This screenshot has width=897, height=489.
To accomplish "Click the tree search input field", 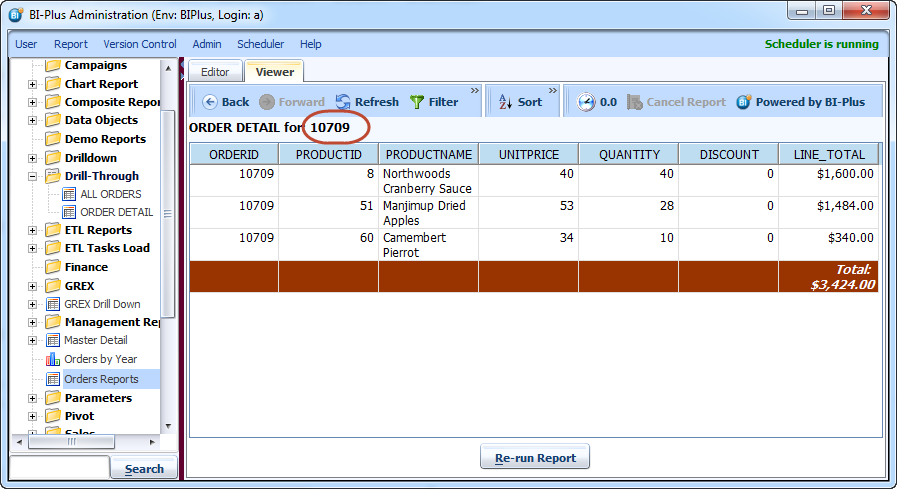I will (x=58, y=468).
